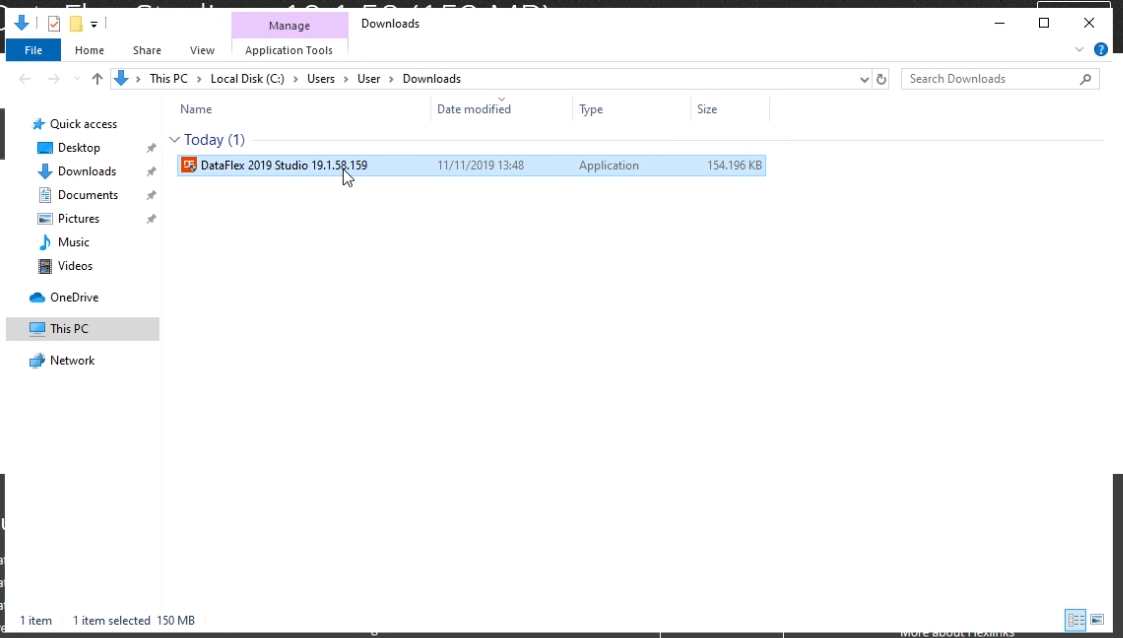Click the Properties icon in quick access toolbar

pyautogui.click(x=54, y=24)
